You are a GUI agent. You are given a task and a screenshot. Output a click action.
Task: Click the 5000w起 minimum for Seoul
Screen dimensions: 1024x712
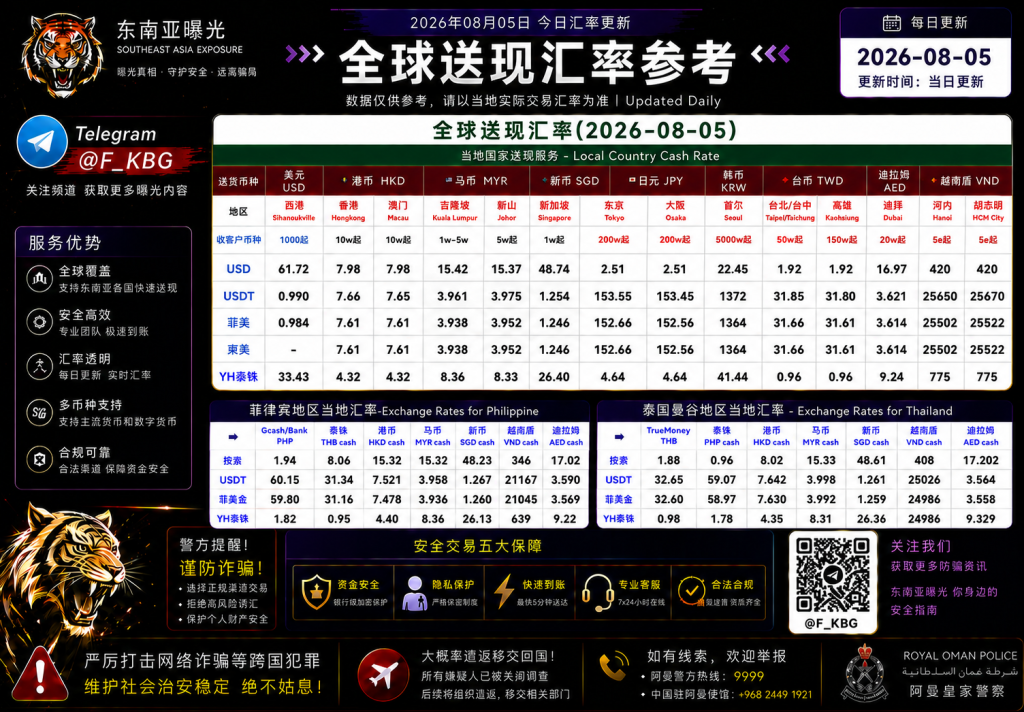(733, 240)
